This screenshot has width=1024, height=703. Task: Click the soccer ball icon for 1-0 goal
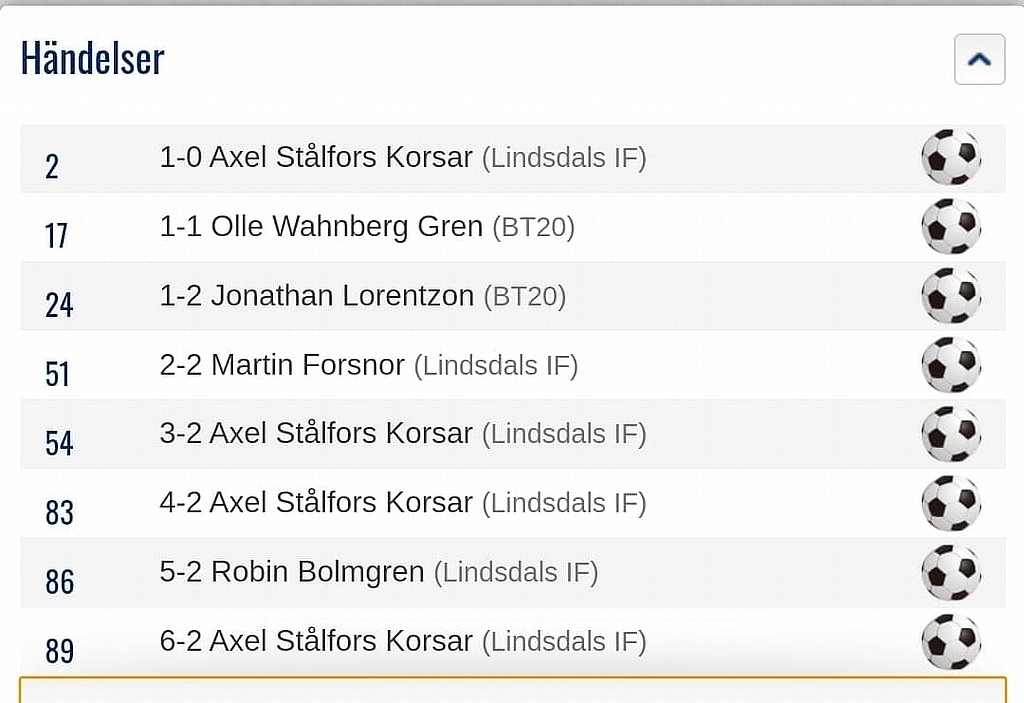pos(951,157)
